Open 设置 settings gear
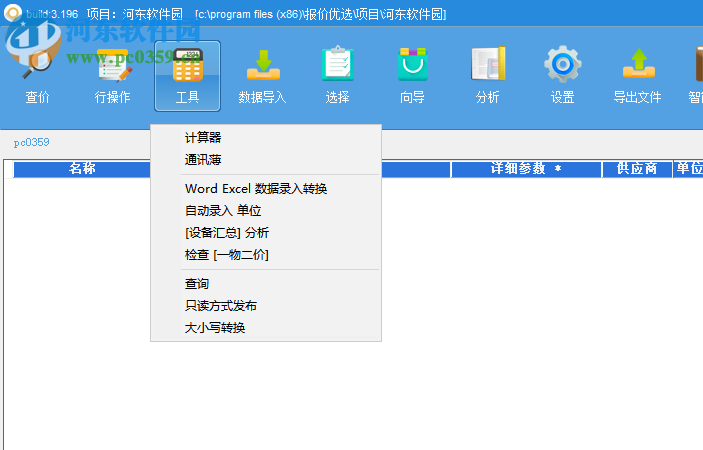 562,76
